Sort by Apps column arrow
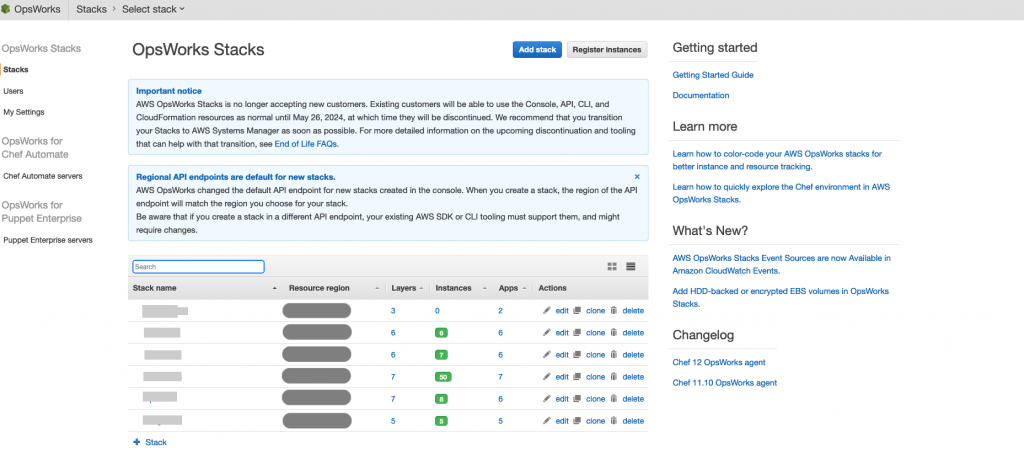The width and height of the screenshot is (1024, 454). [524, 288]
